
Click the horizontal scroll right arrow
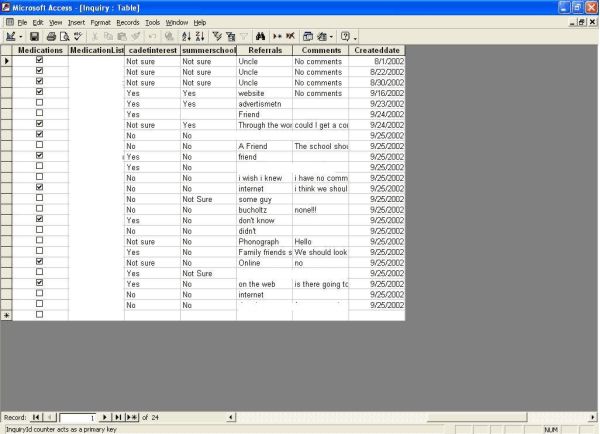point(592,417)
